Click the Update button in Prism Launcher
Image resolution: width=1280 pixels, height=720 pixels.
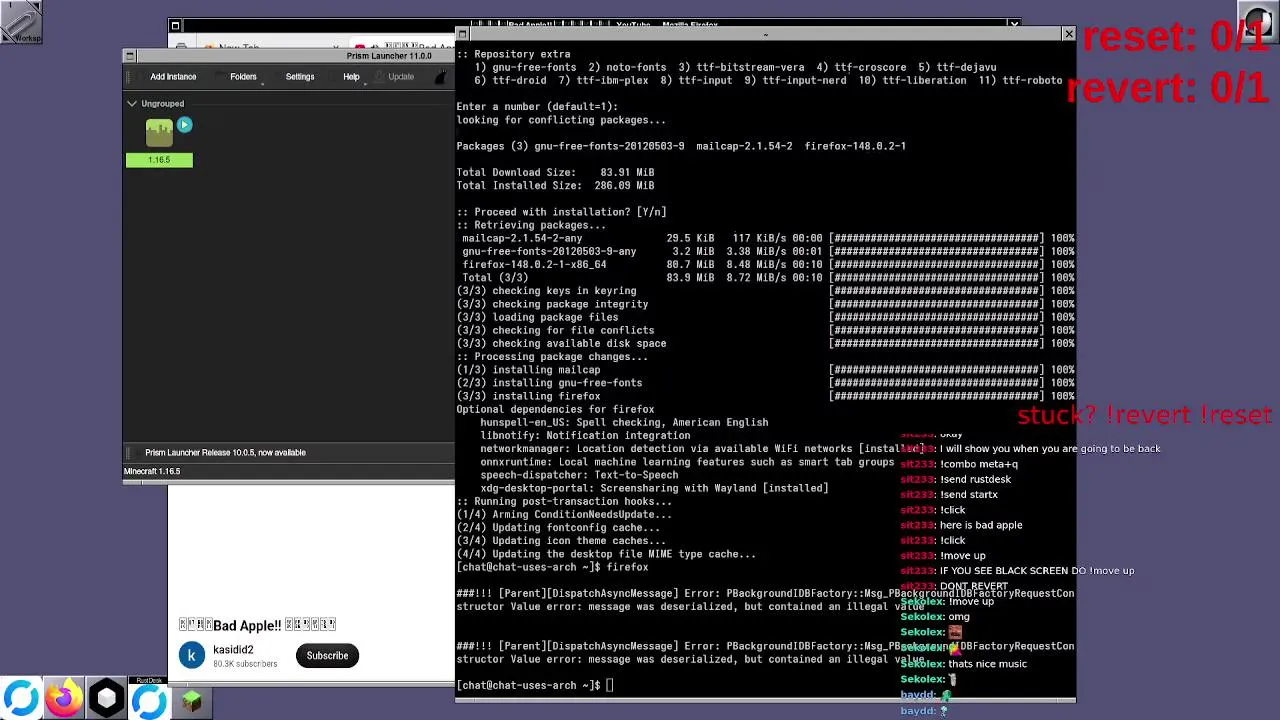point(401,77)
